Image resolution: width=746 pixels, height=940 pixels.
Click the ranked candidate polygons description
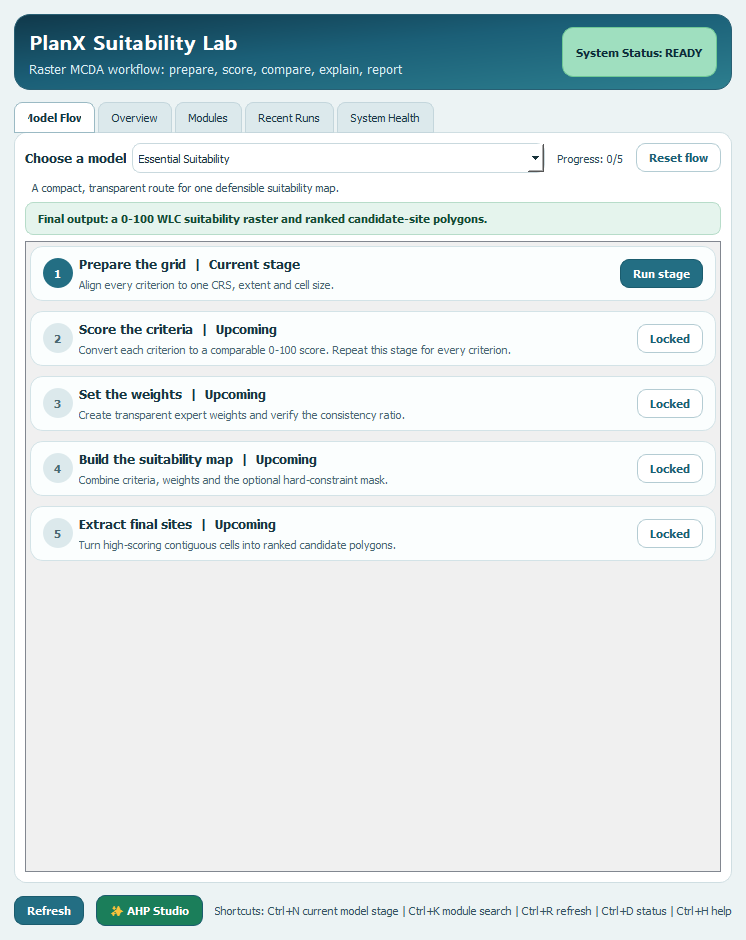tap(237, 545)
